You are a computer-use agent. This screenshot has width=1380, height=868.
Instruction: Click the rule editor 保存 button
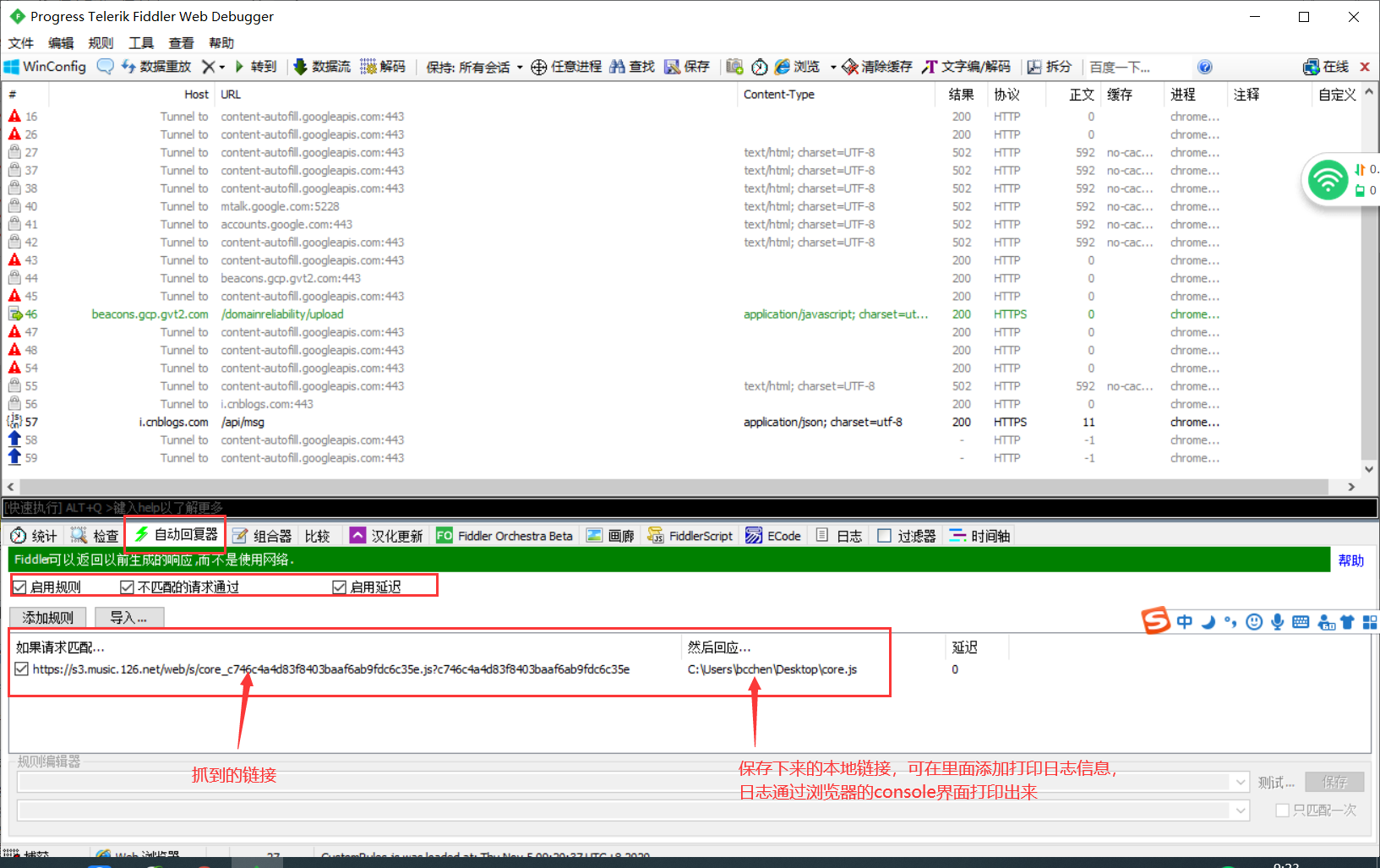coord(1335,783)
